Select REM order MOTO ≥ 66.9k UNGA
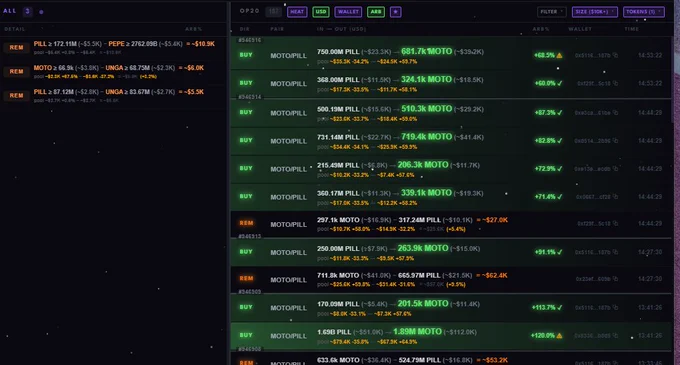Screen dimensions: 680x365 (114, 72)
